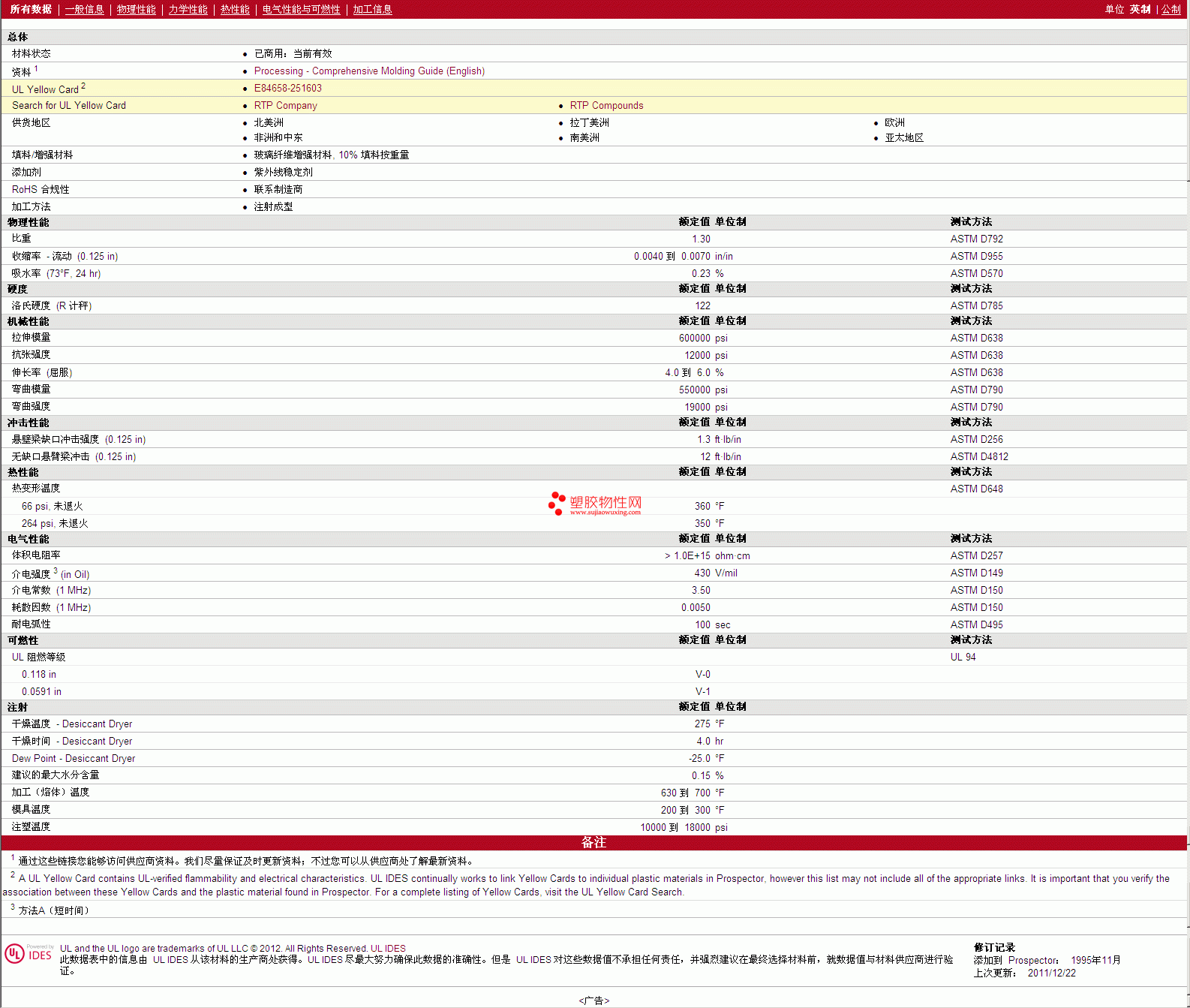Click the 弯曲强度 value 19000
The image size is (1190, 1008).
(697, 407)
